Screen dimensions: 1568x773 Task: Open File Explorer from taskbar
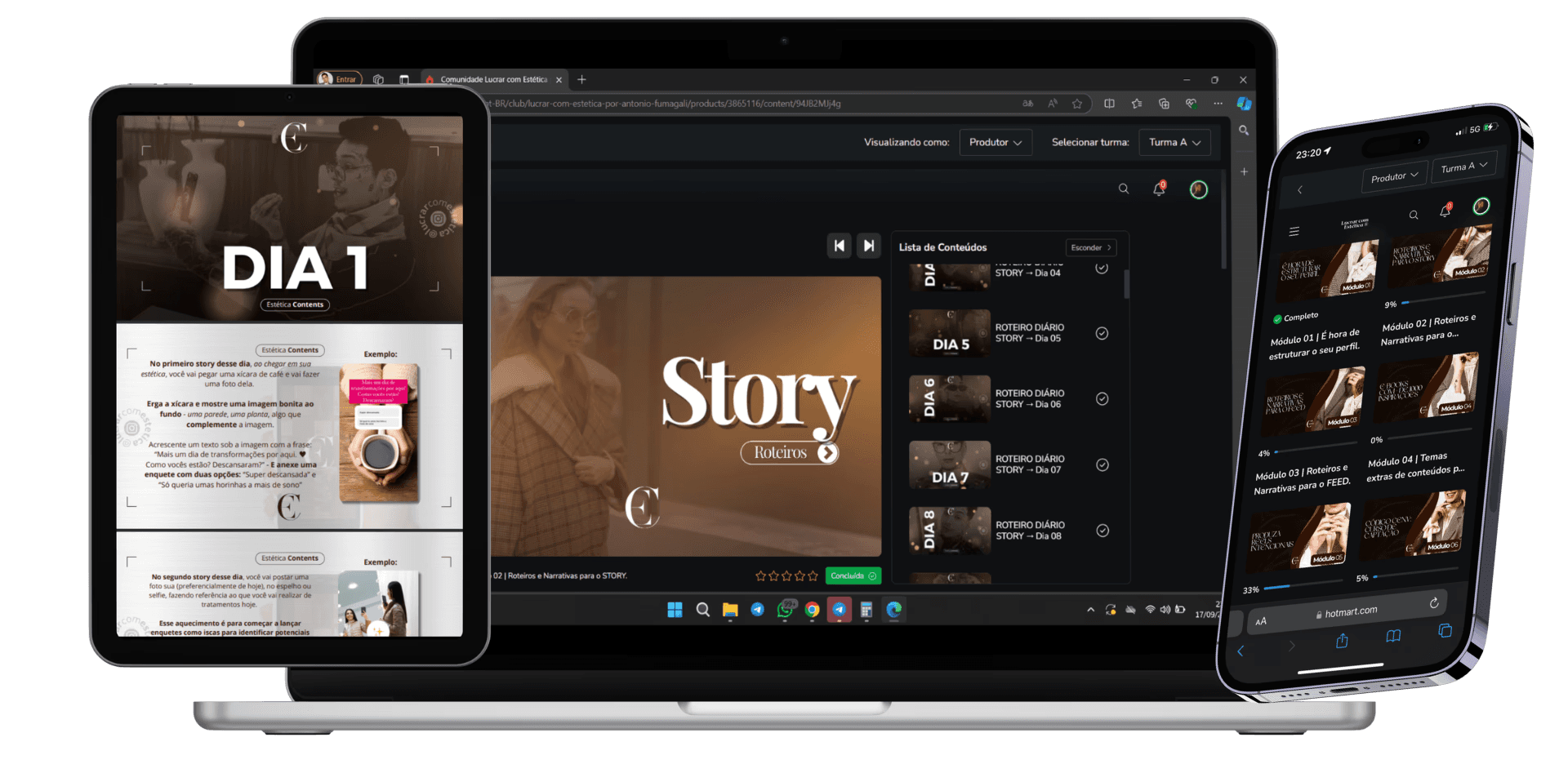coord(730,610)
